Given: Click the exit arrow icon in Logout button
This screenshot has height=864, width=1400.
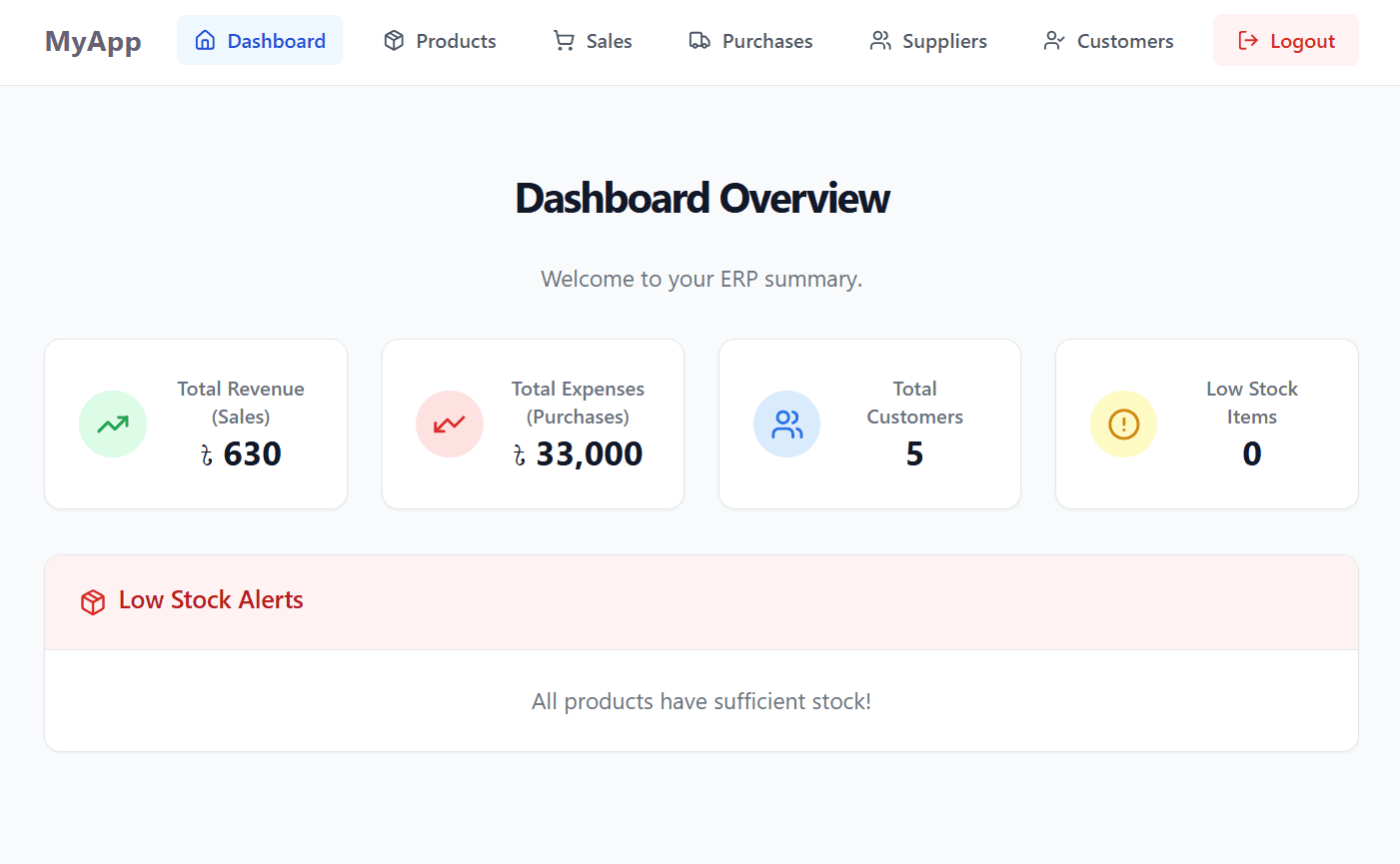Looking at the screenshot, I should (1248, 40).
